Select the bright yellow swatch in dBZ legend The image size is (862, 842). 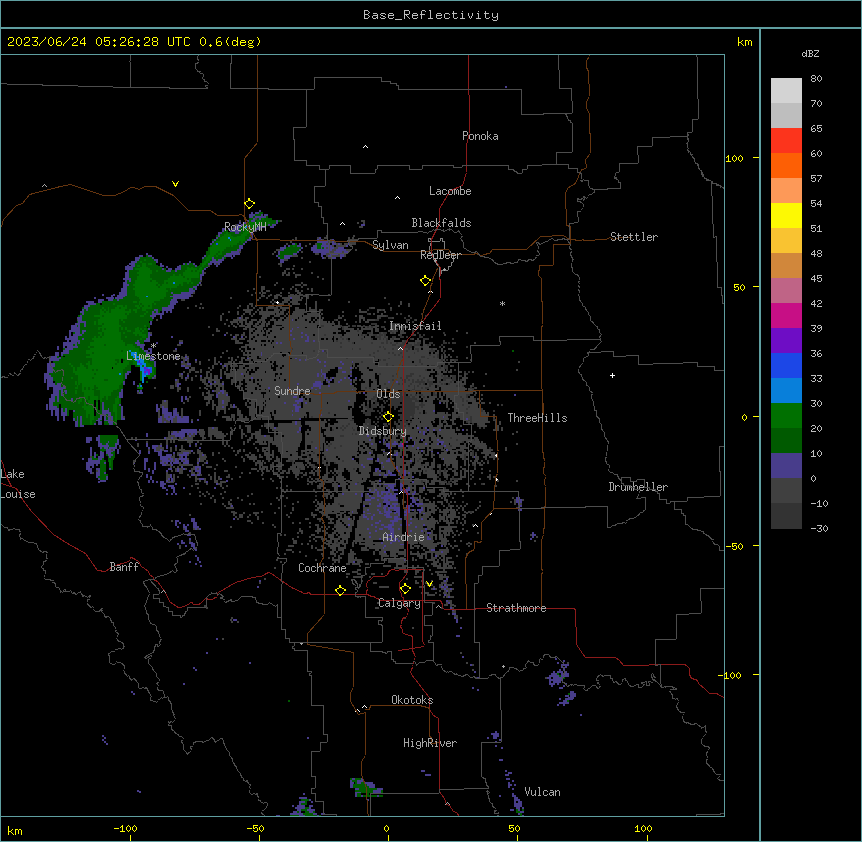[786, 215]
